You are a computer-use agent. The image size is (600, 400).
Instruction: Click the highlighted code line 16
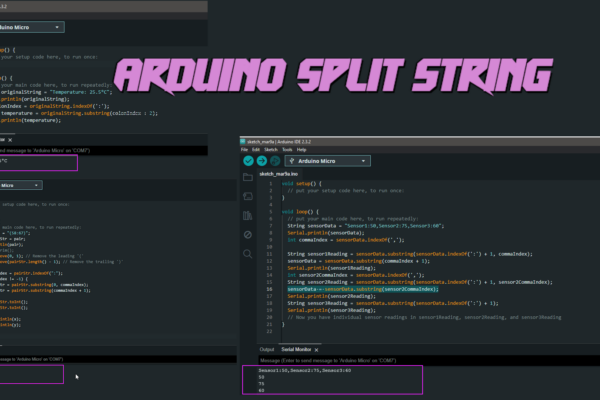coord(363,289)
